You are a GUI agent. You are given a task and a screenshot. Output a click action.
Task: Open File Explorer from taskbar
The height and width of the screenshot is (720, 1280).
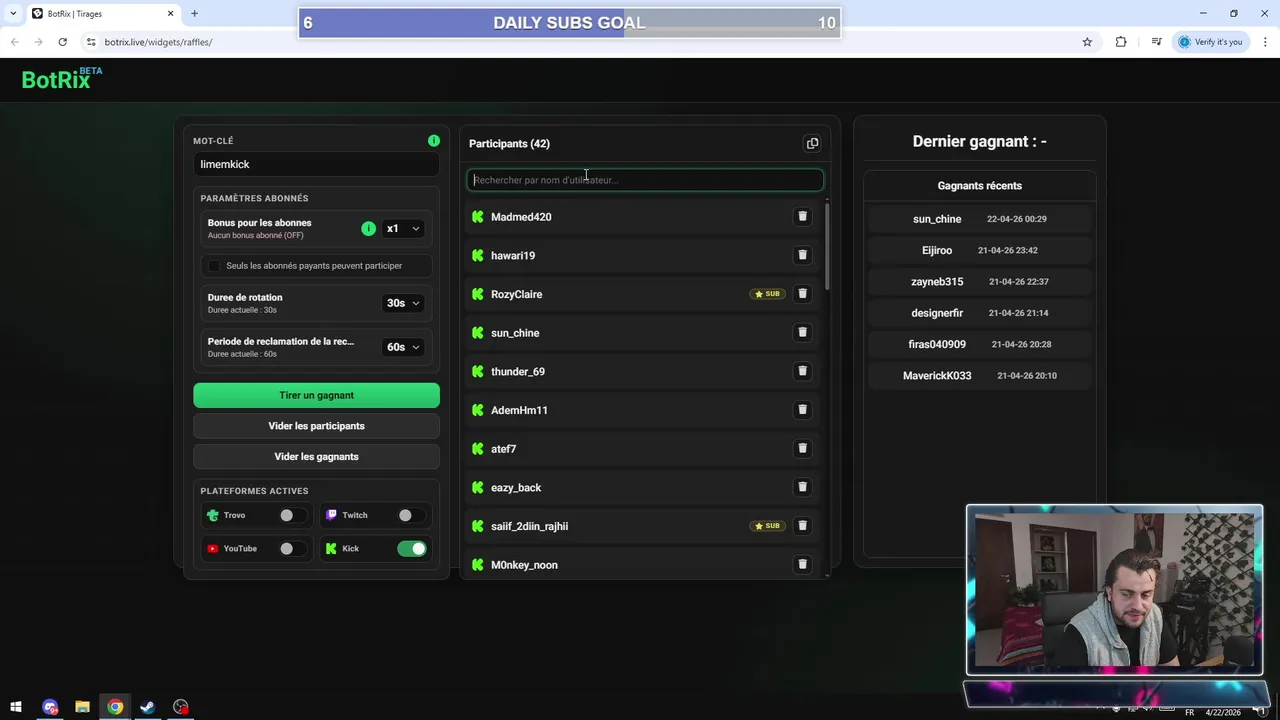point(82,707)
